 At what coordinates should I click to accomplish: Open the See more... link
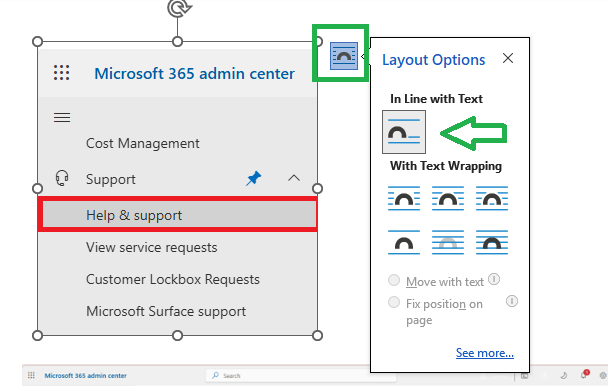point(485,353)
